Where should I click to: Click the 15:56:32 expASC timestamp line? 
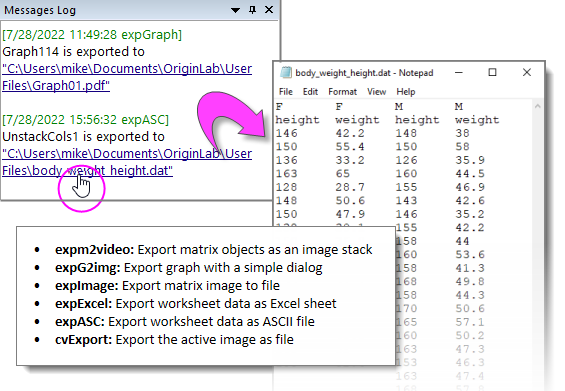click(85, 120)
